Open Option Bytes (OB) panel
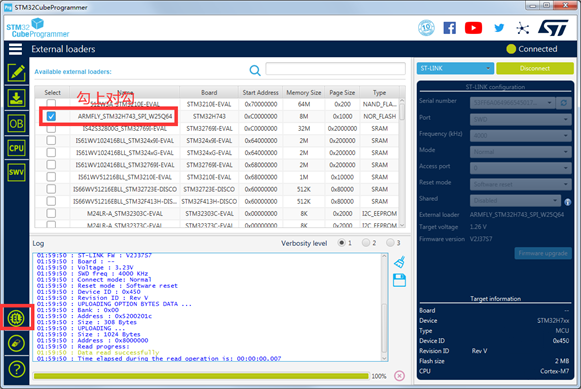 (x=16, y=123)
